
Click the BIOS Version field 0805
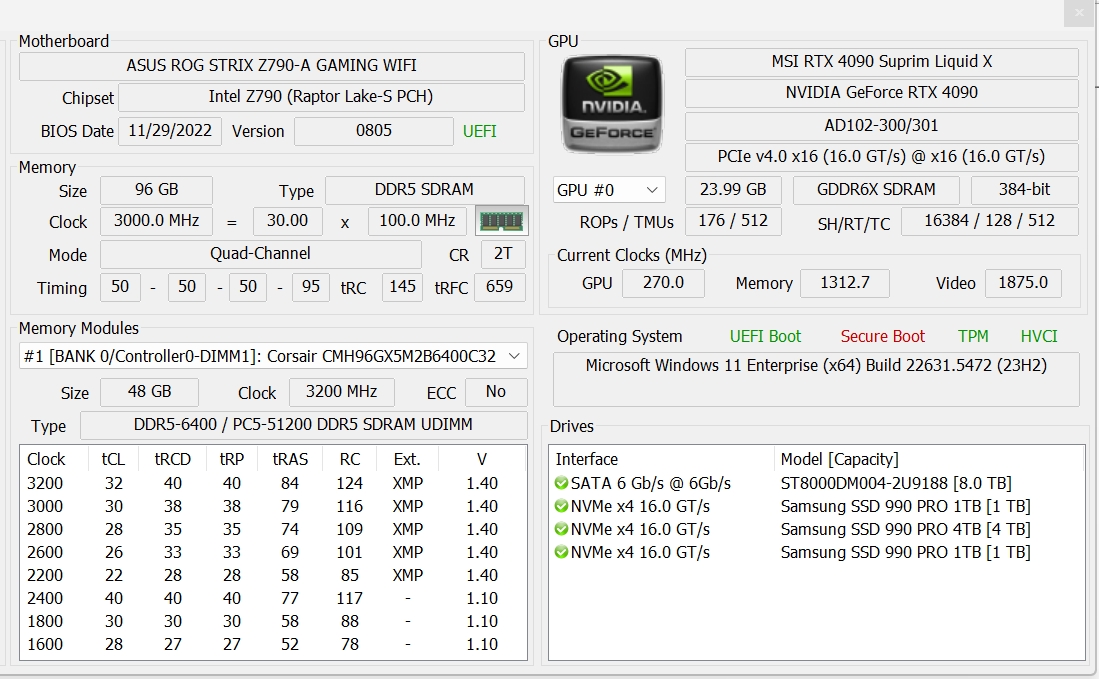click(374, 131)
